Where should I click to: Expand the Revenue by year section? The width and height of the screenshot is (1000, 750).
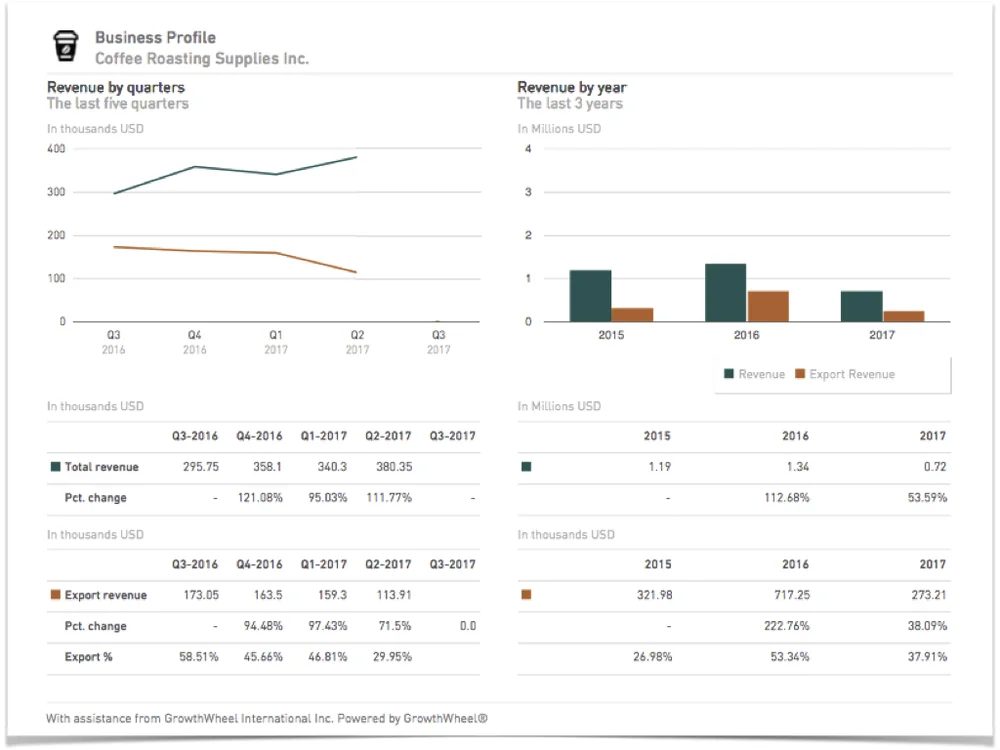tap(570, 87)
